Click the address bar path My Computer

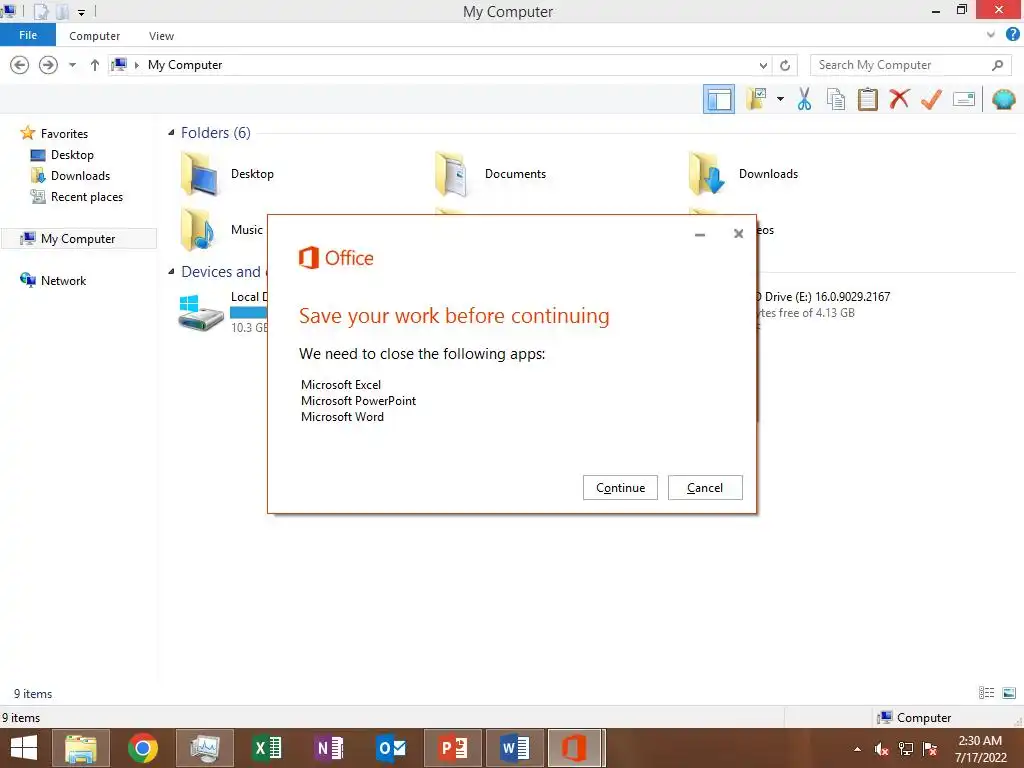point(185,65)
